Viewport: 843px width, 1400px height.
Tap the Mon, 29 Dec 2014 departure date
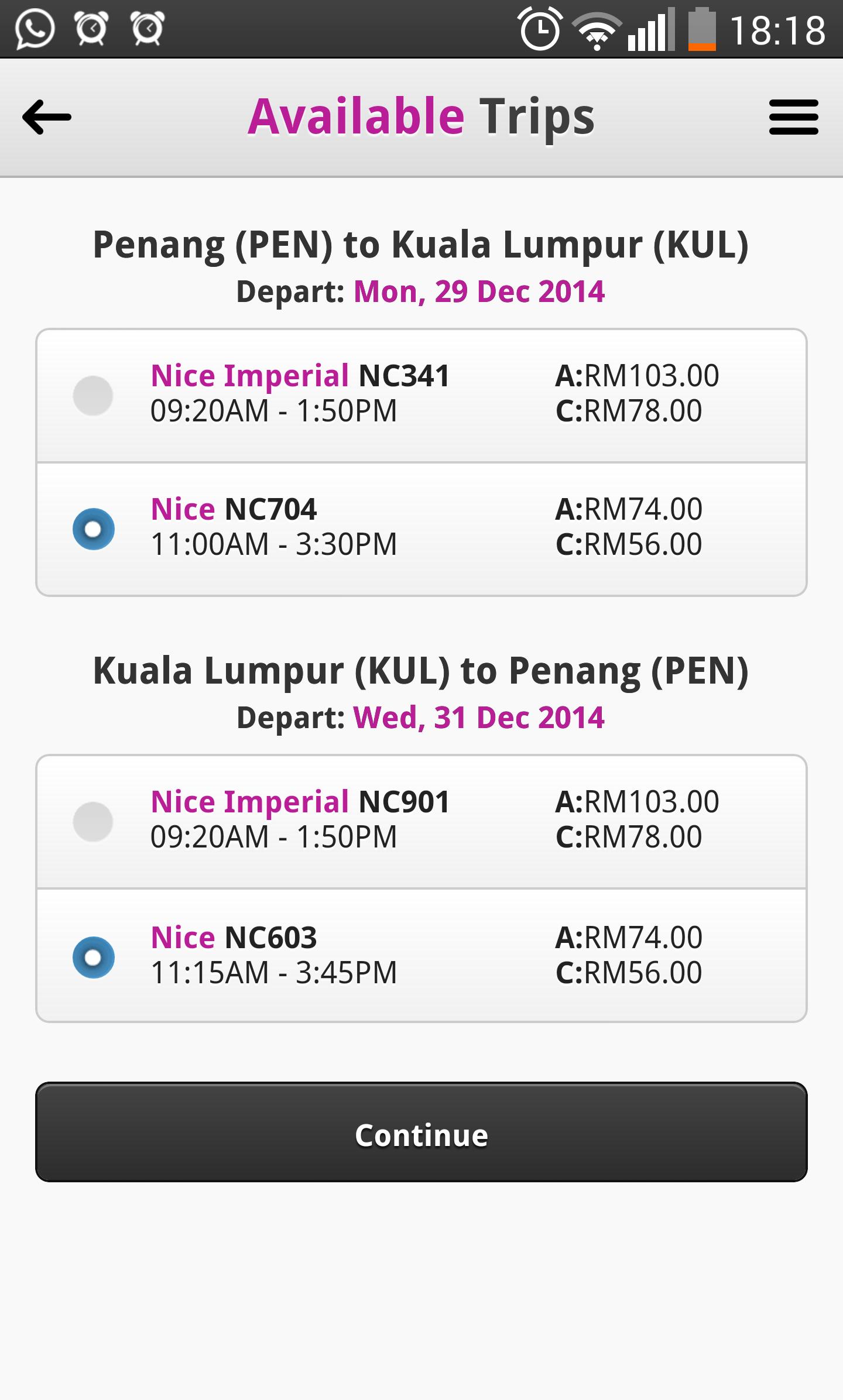(479, 291)
